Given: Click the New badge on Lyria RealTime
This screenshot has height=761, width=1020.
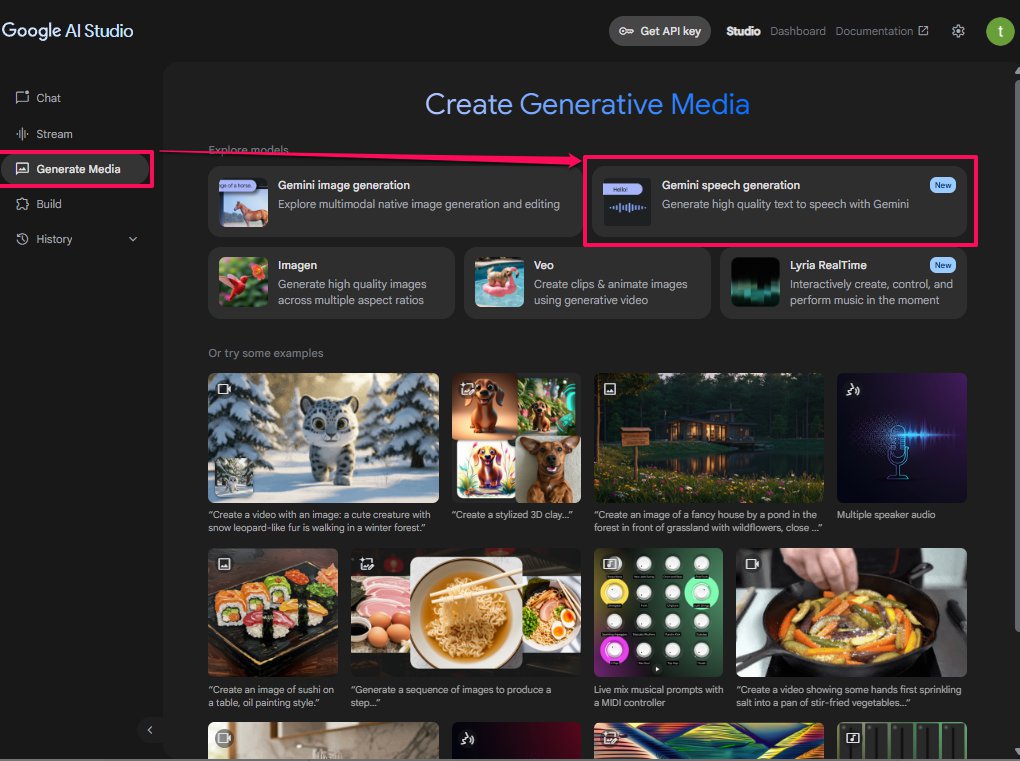Looking at the screenshot, I should (943, 265).
